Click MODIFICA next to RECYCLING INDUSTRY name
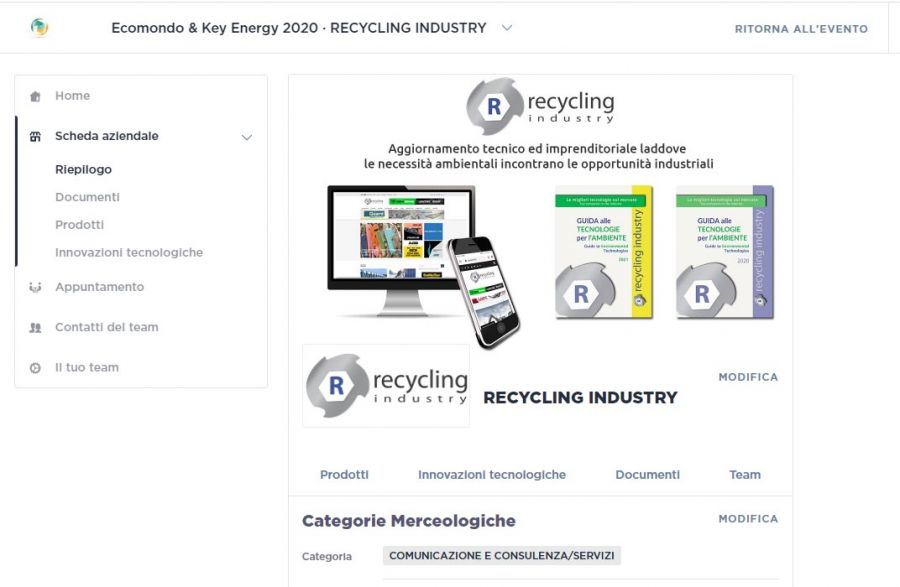Viewport: 900px width, 587px height. [748, 377]
